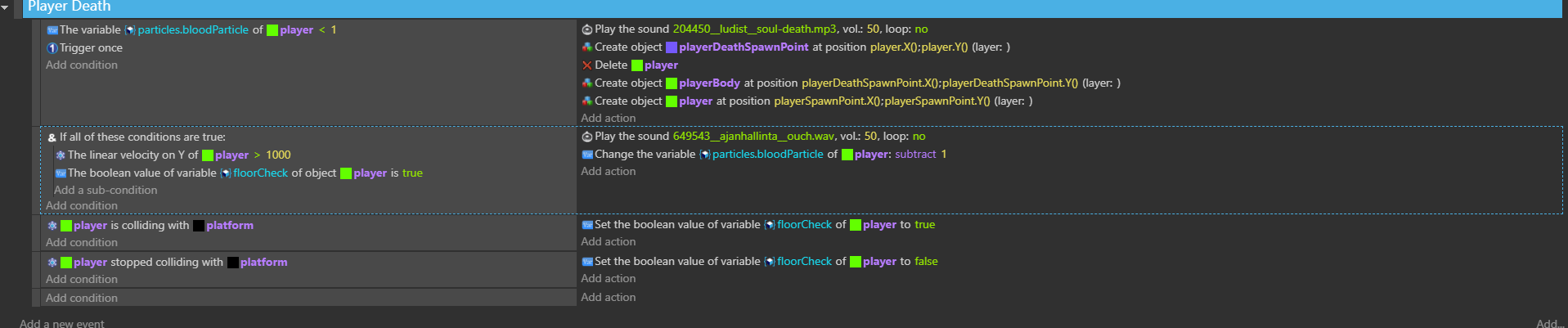This screenshot has width=1568, height=328.
Task: Open the subtract operator in bloodParticle action
Action: [x=914, y=155]
